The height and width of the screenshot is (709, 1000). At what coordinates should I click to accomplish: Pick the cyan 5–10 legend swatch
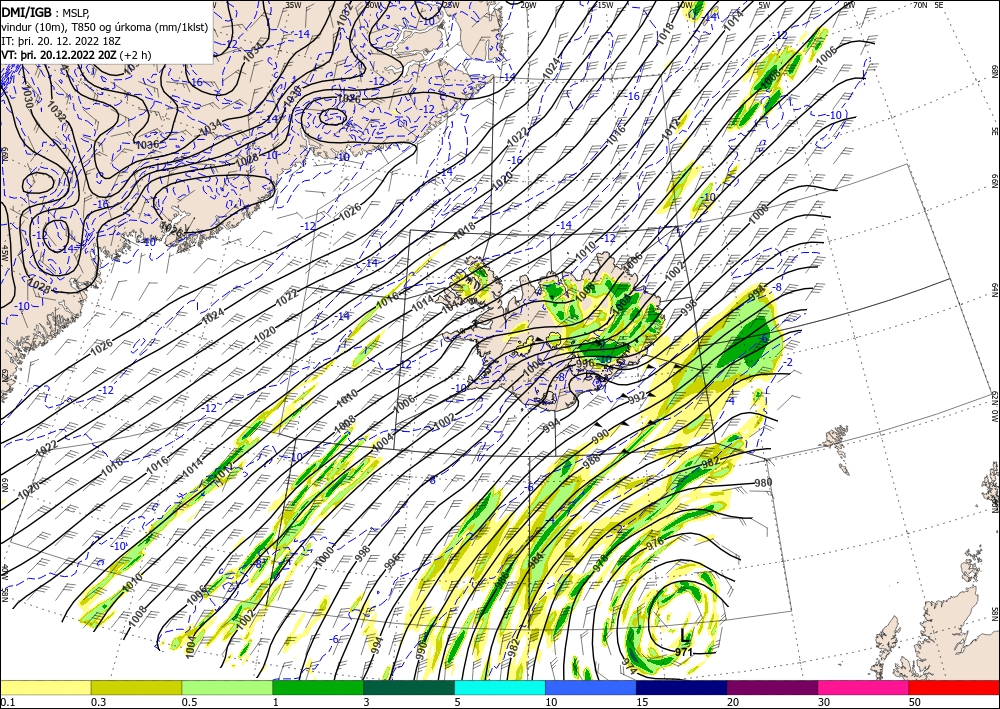tap(500, 687)
